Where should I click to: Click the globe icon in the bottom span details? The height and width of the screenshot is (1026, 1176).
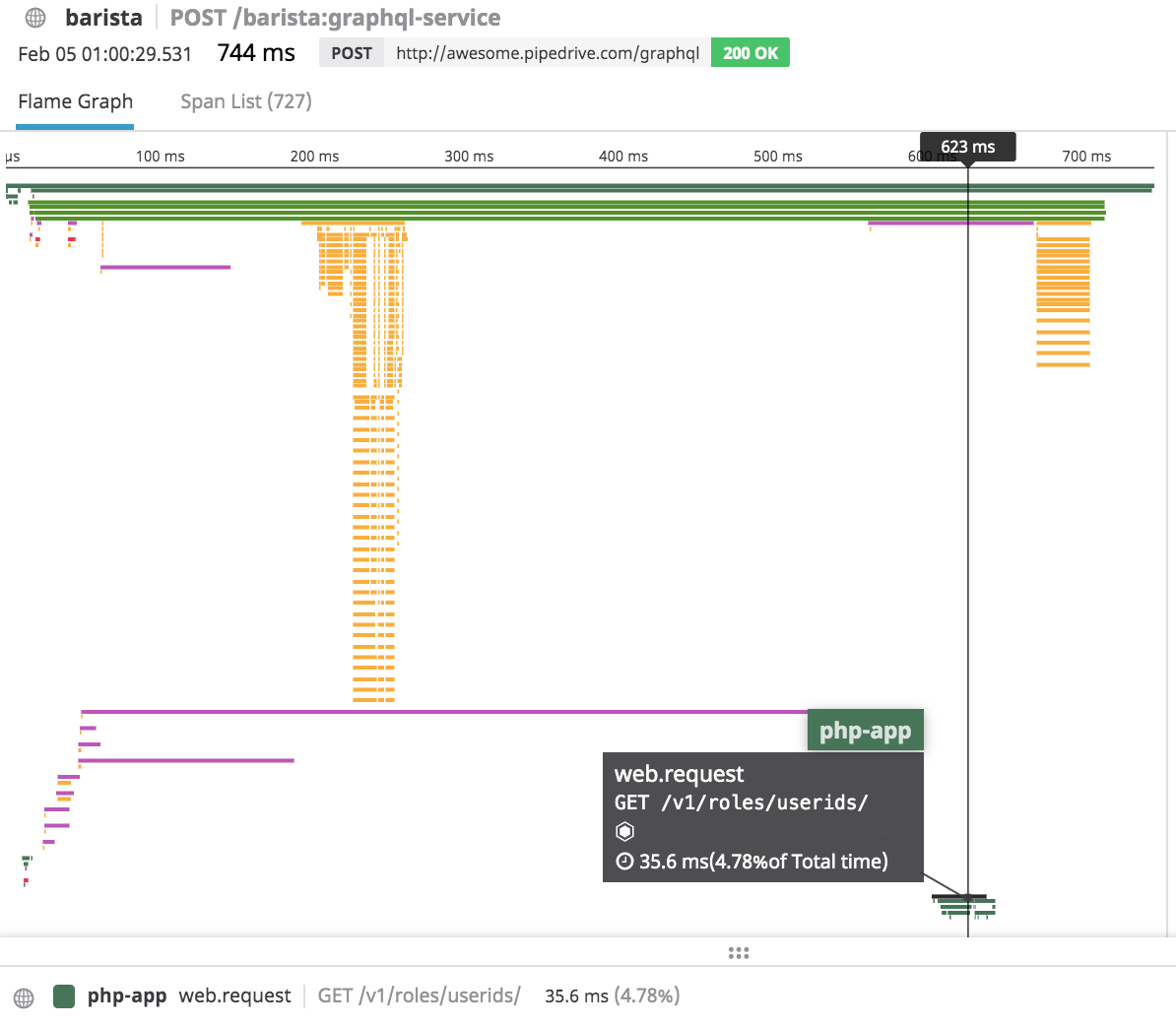click(x=24, y=997)
